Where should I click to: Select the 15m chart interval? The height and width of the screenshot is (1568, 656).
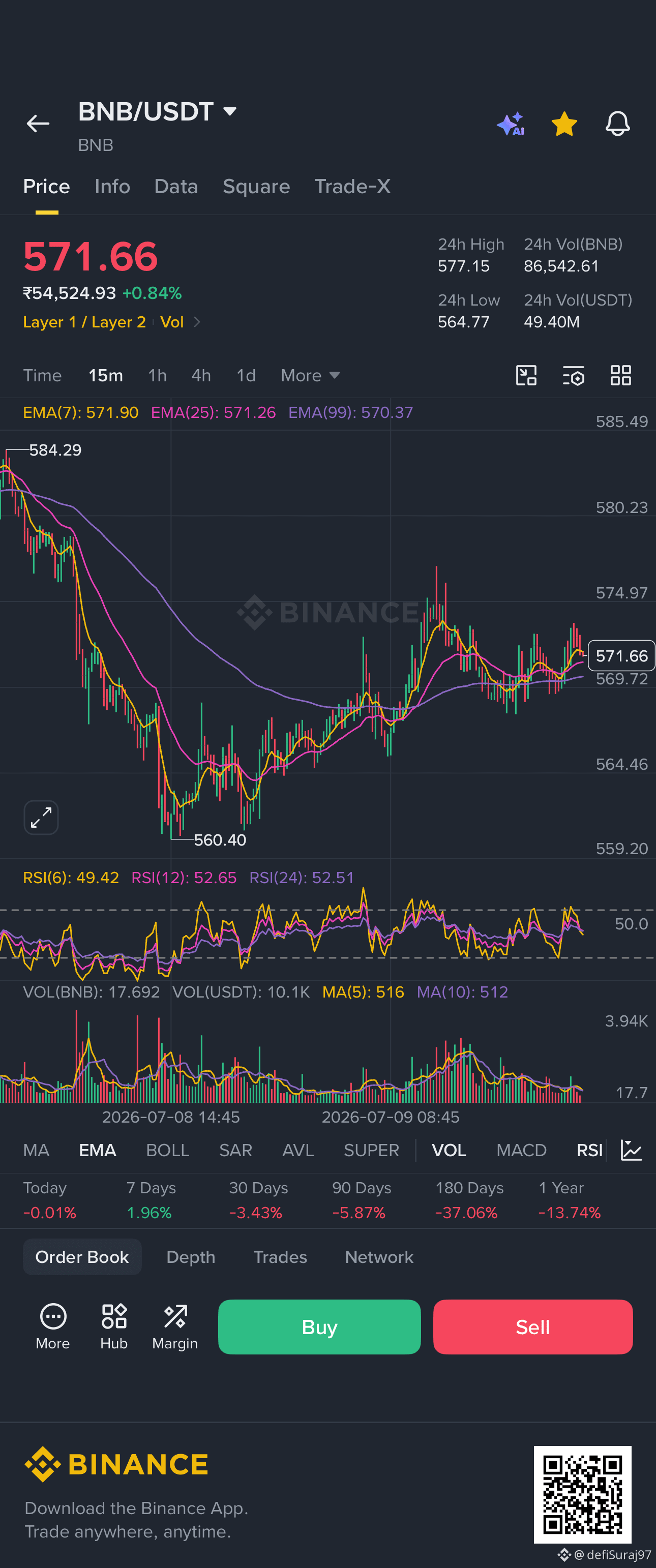[105, 376]
